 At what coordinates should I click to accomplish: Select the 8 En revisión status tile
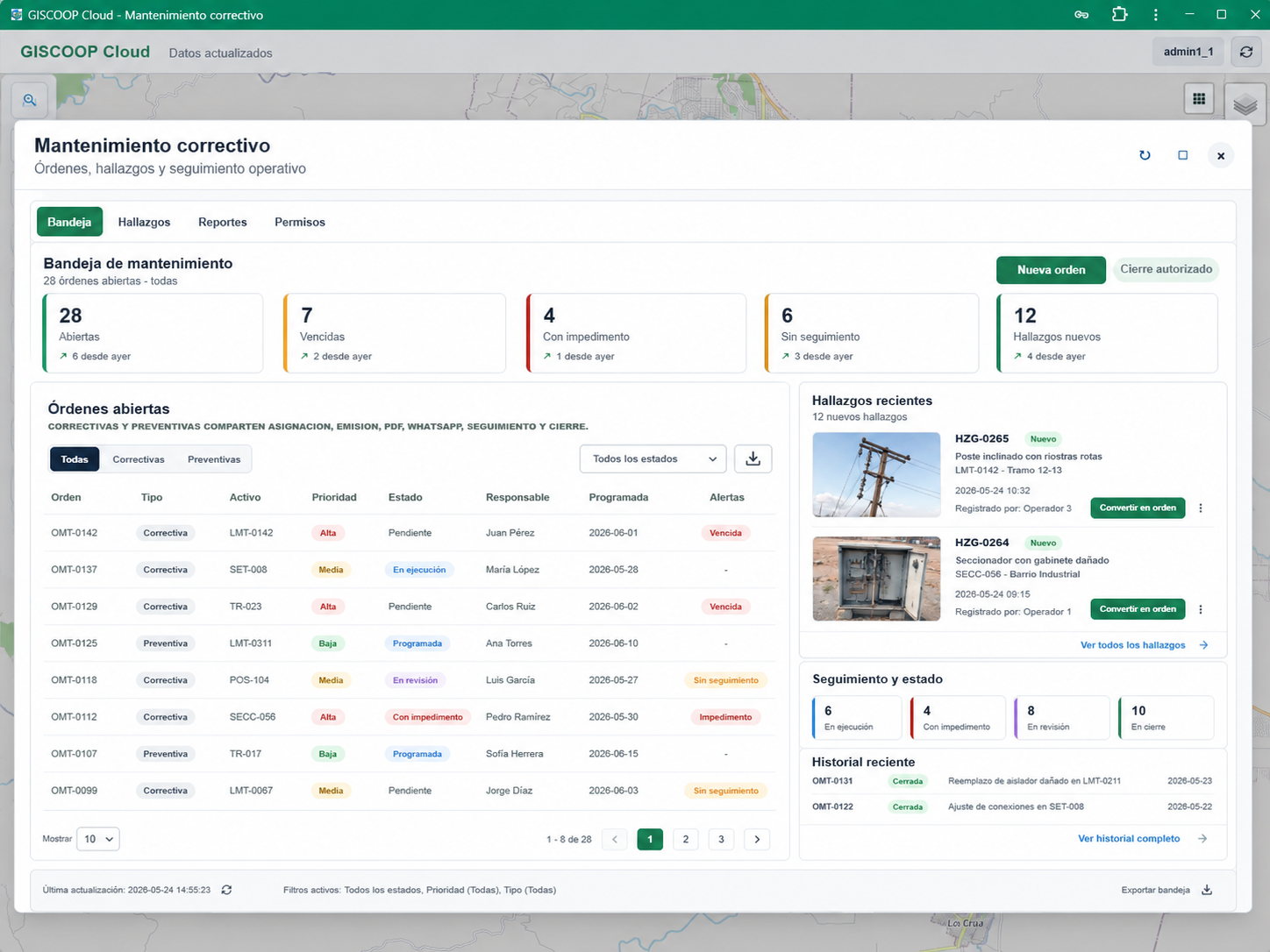(x=1061, y=718)
